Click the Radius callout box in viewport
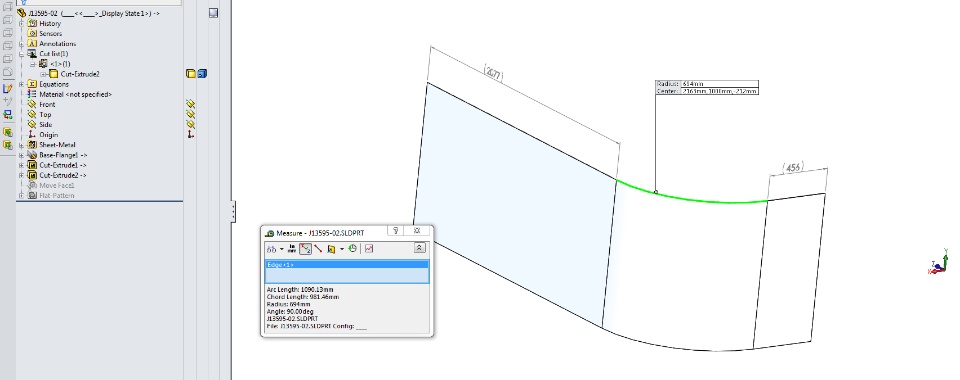This screenshot has width=960, height=380. [707, 87]
